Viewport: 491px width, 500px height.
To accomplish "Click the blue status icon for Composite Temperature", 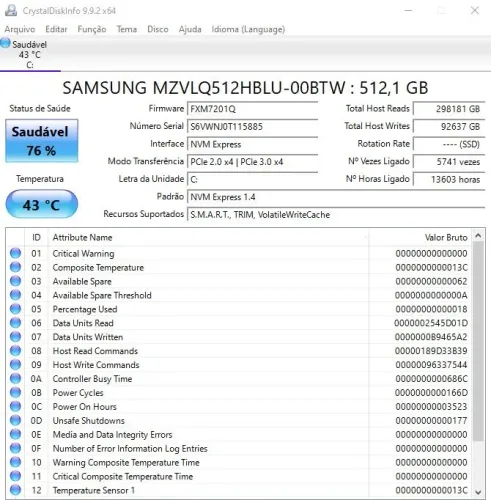I will point(15,267).
